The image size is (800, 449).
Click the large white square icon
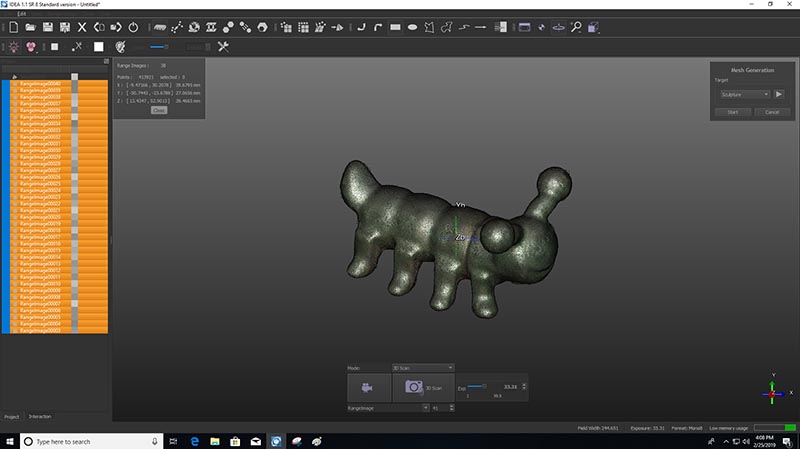pyautogui.click(x=98, y=47)
